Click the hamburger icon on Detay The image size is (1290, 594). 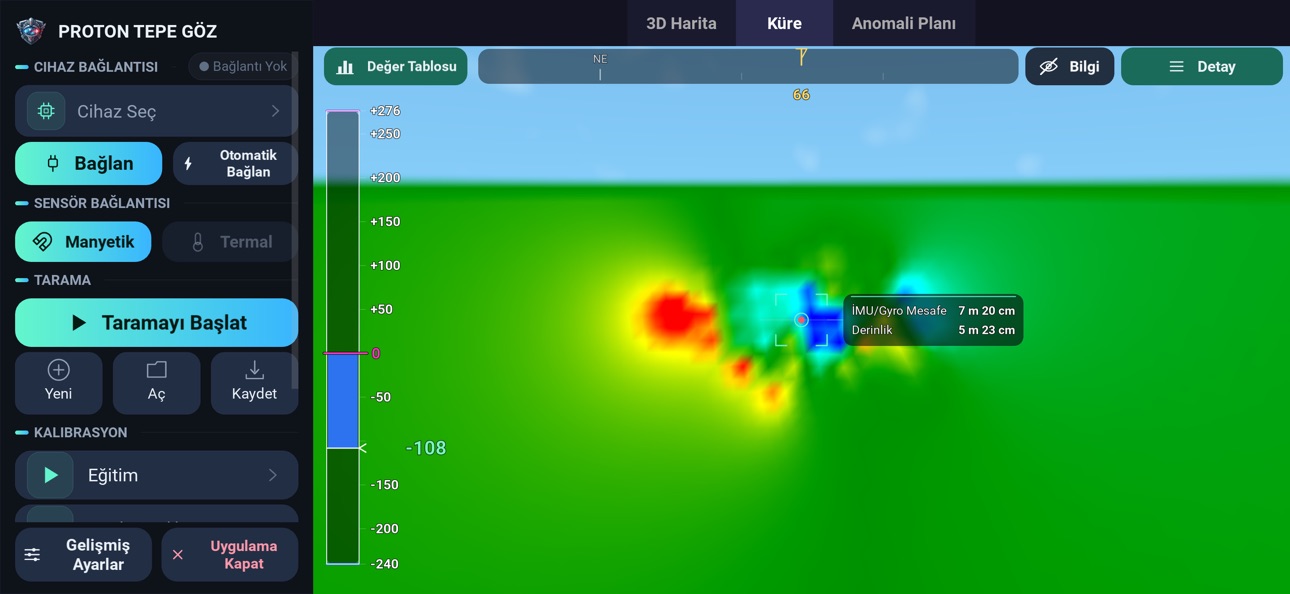click(1176, 67)
